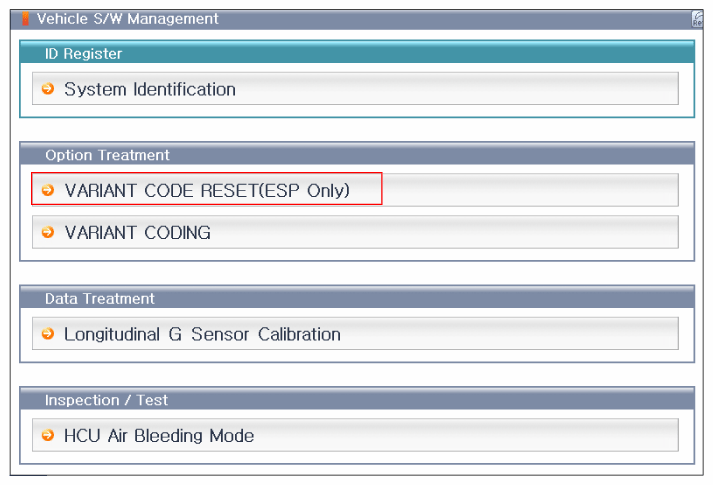This screenshot has width=713, height=485.
Task: Launch HCU Air Bleeding Mode
Action: tap(159, 435)
